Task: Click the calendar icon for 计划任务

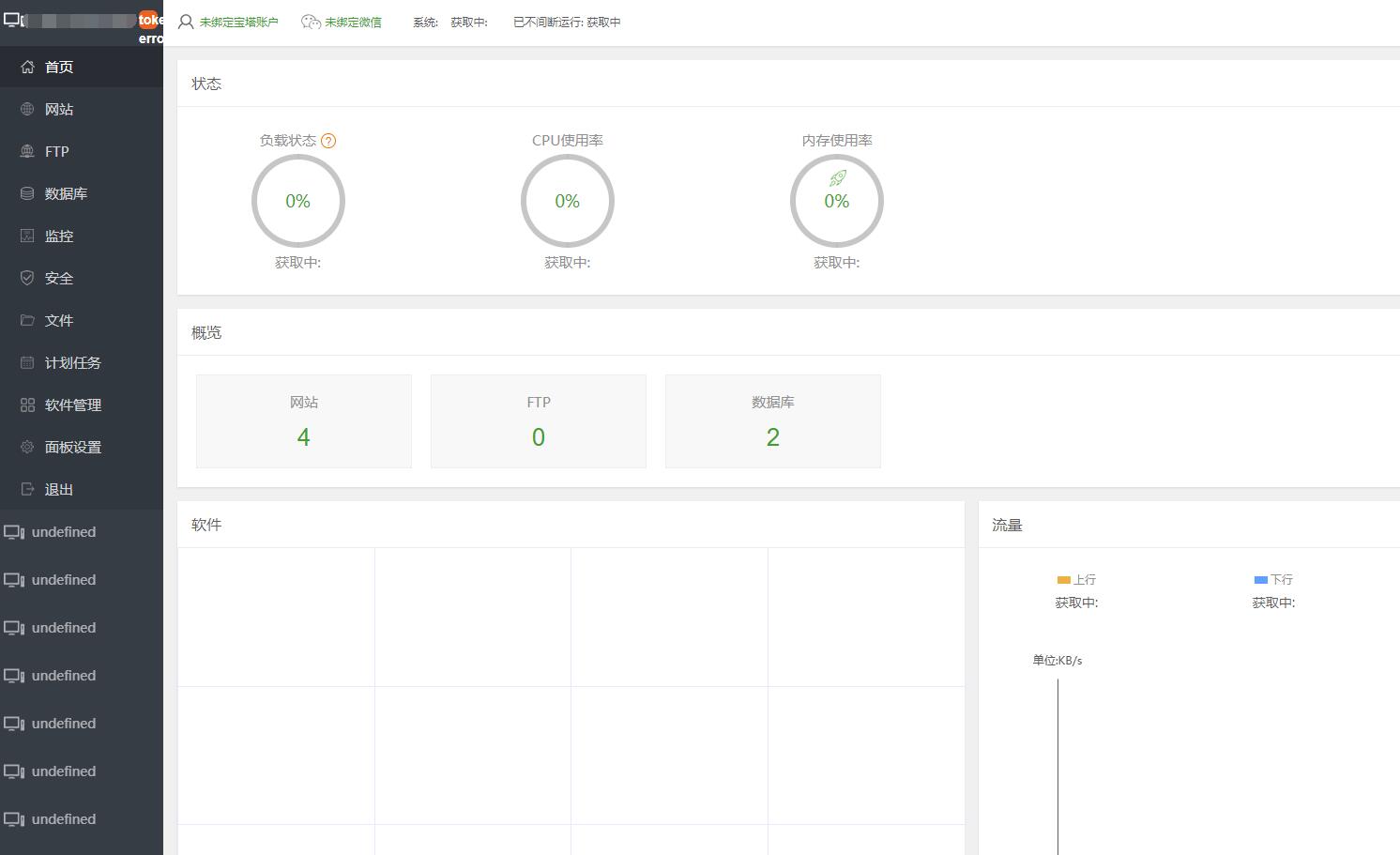Action: 27,362
